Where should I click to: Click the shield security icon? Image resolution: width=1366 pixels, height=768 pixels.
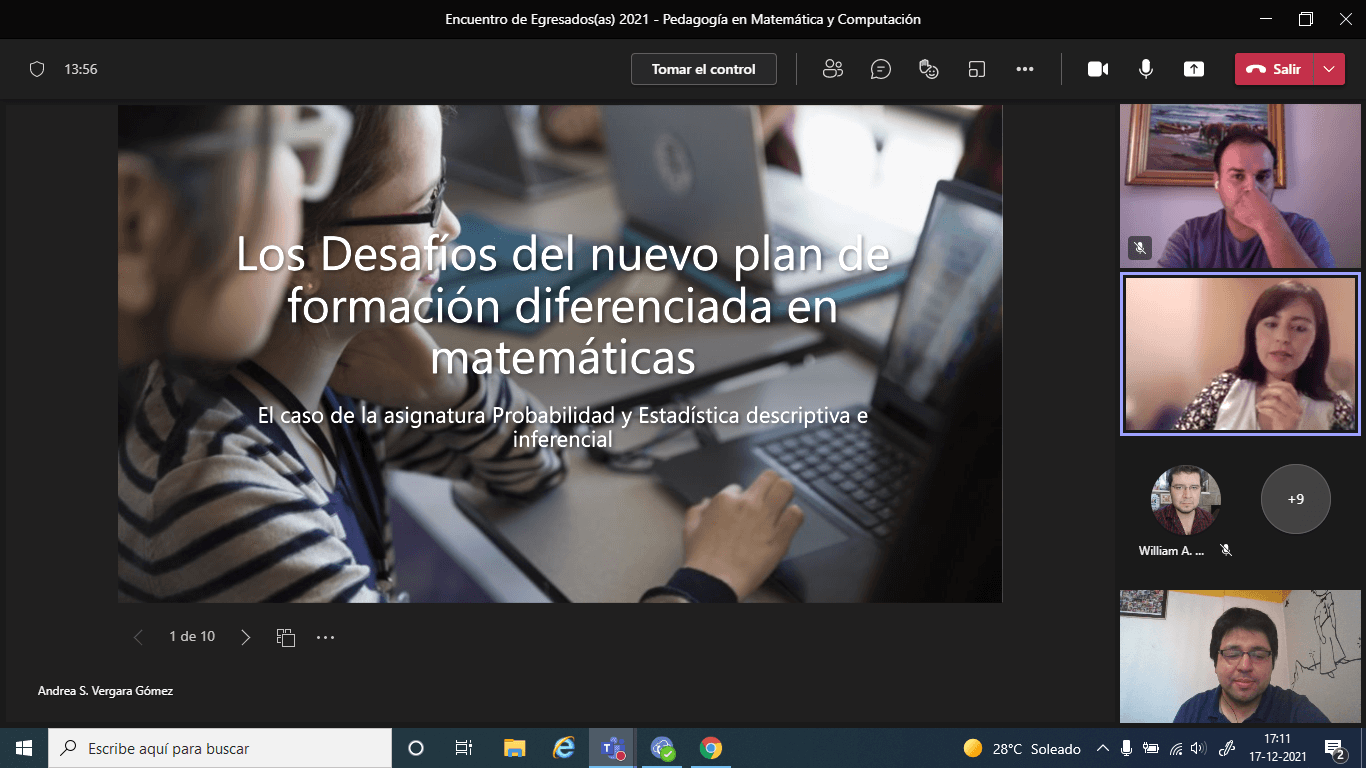(x=37, y=69)
